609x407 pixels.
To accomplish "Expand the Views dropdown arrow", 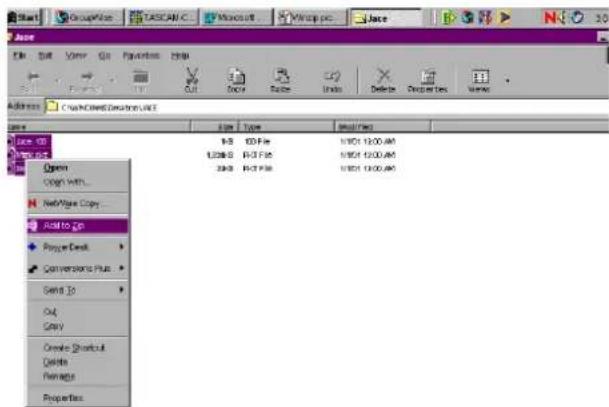I will tap(507, 81).
